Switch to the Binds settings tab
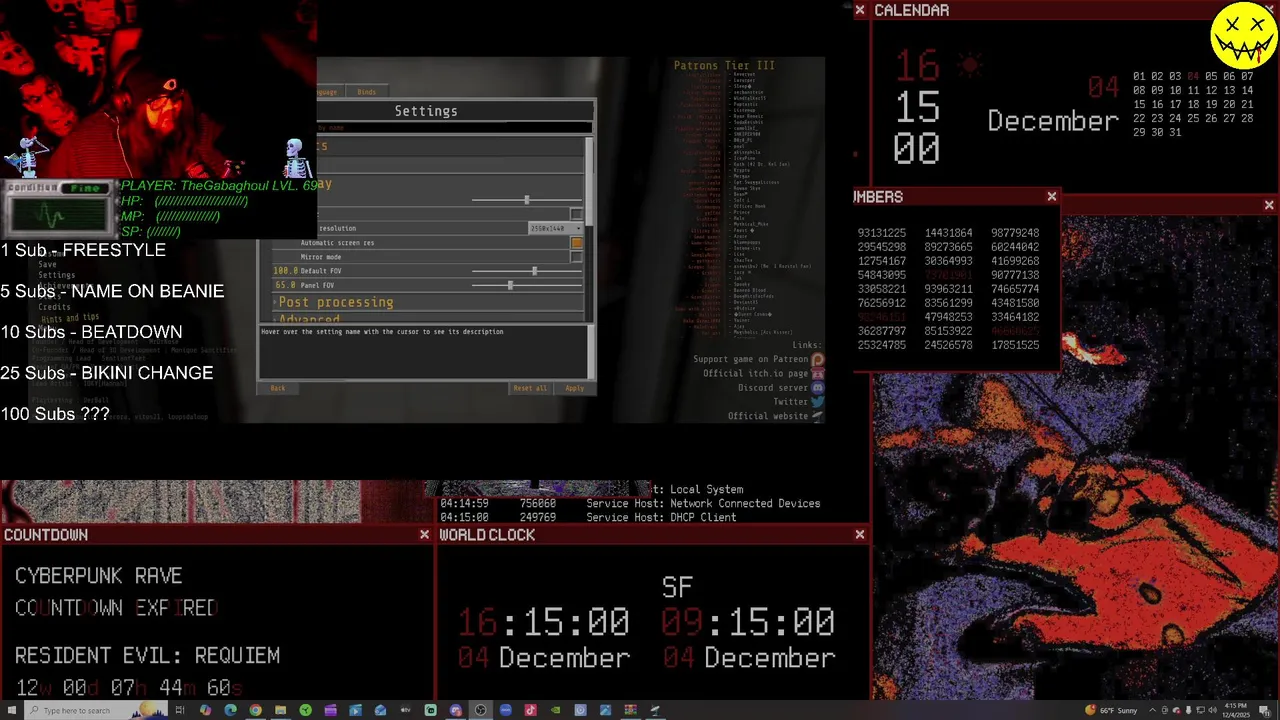The height and width of the screenshot is (720, 1280). (x=367, y=91)
